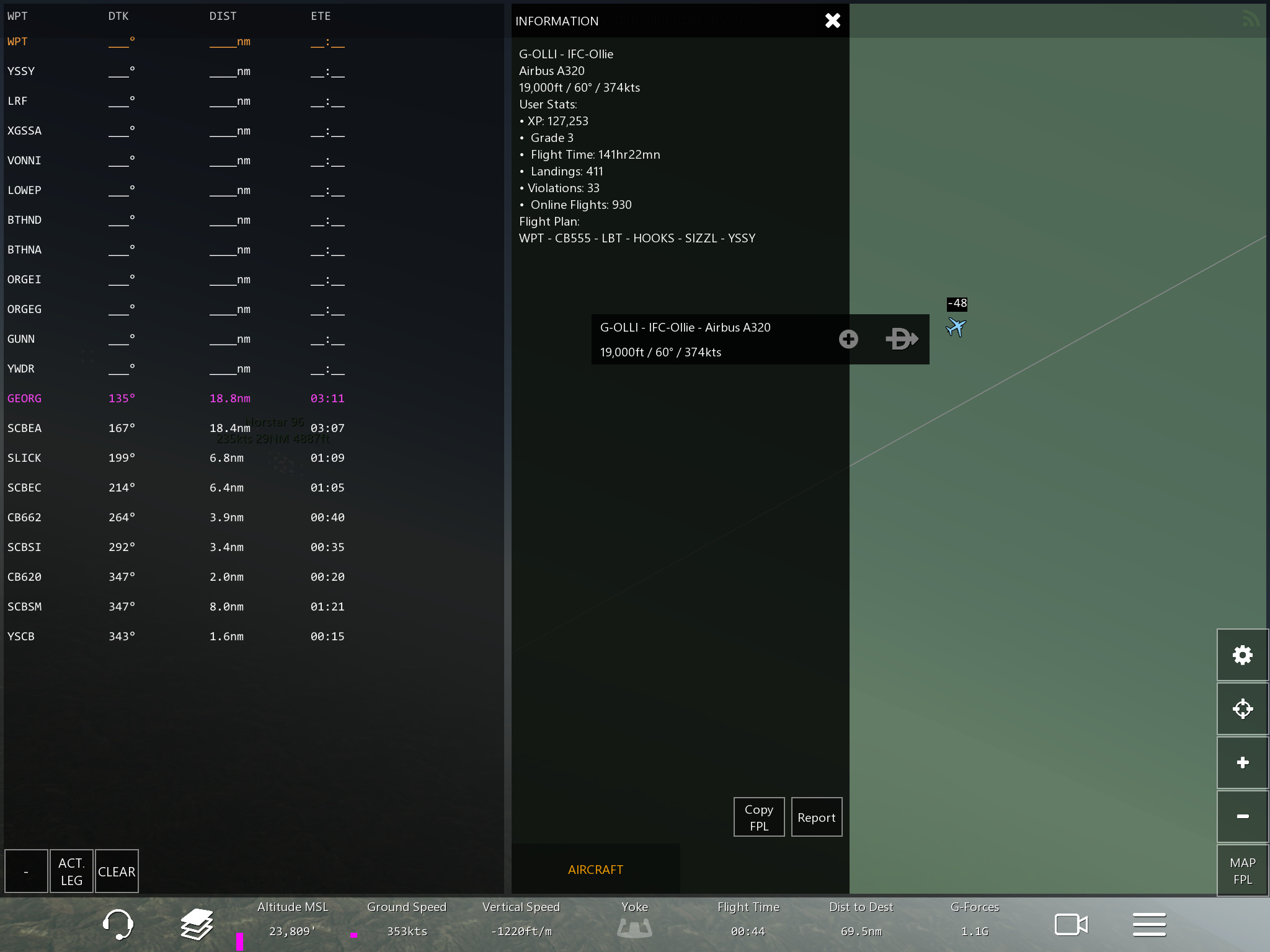This screenshot has height=952, width=1270.
Task: Open the hamburger main menu
Action: pos(1149,924)
